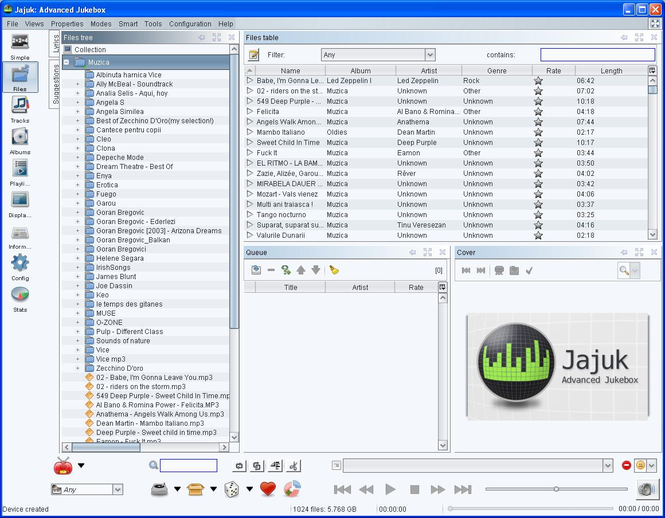Open the Simple perspective
The image size is (665, 518).
(x=20, y=46)
